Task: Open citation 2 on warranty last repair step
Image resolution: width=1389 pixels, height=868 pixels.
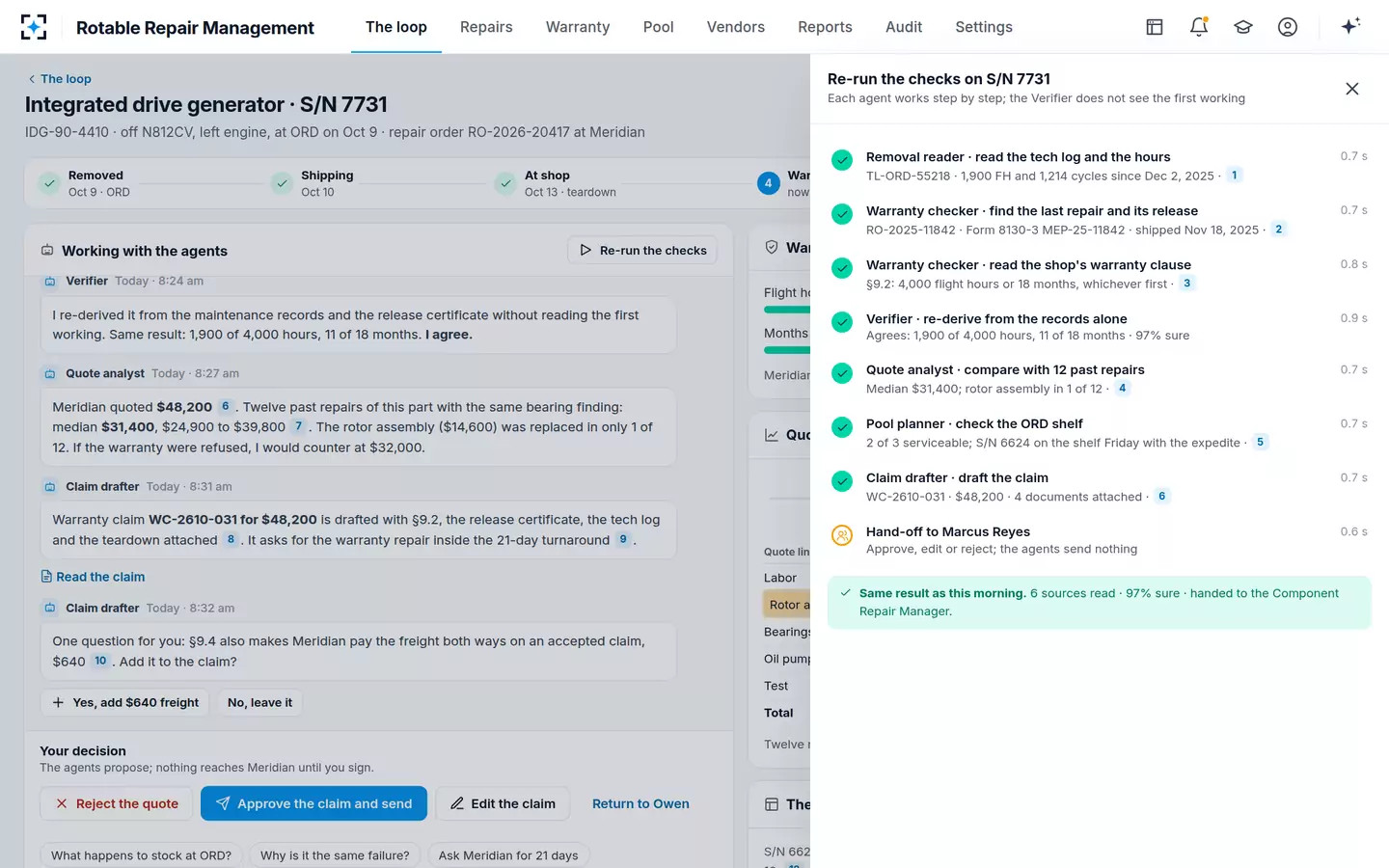Action: pos(1279,230)
